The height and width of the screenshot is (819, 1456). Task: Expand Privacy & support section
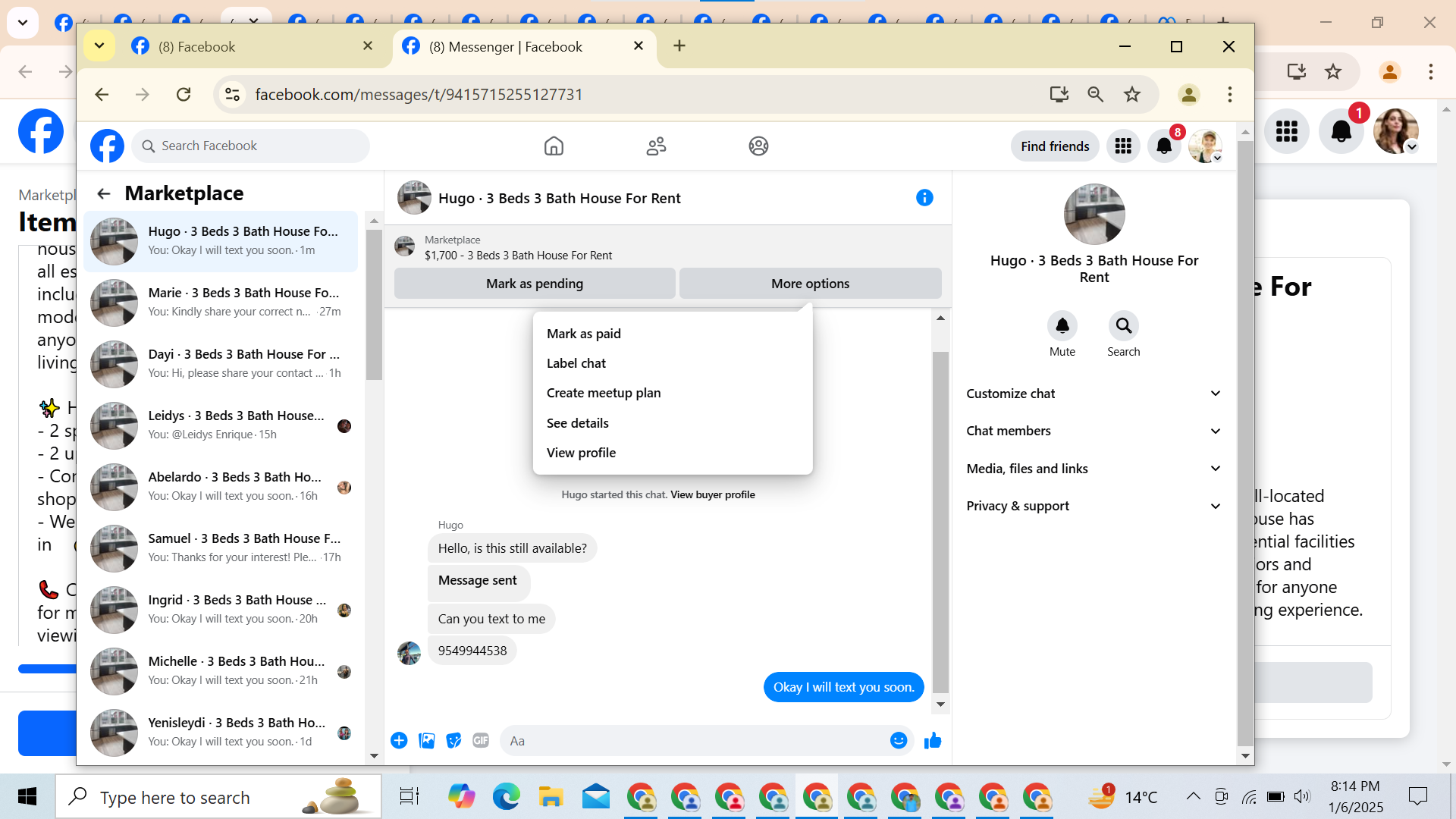point(1094,506)
